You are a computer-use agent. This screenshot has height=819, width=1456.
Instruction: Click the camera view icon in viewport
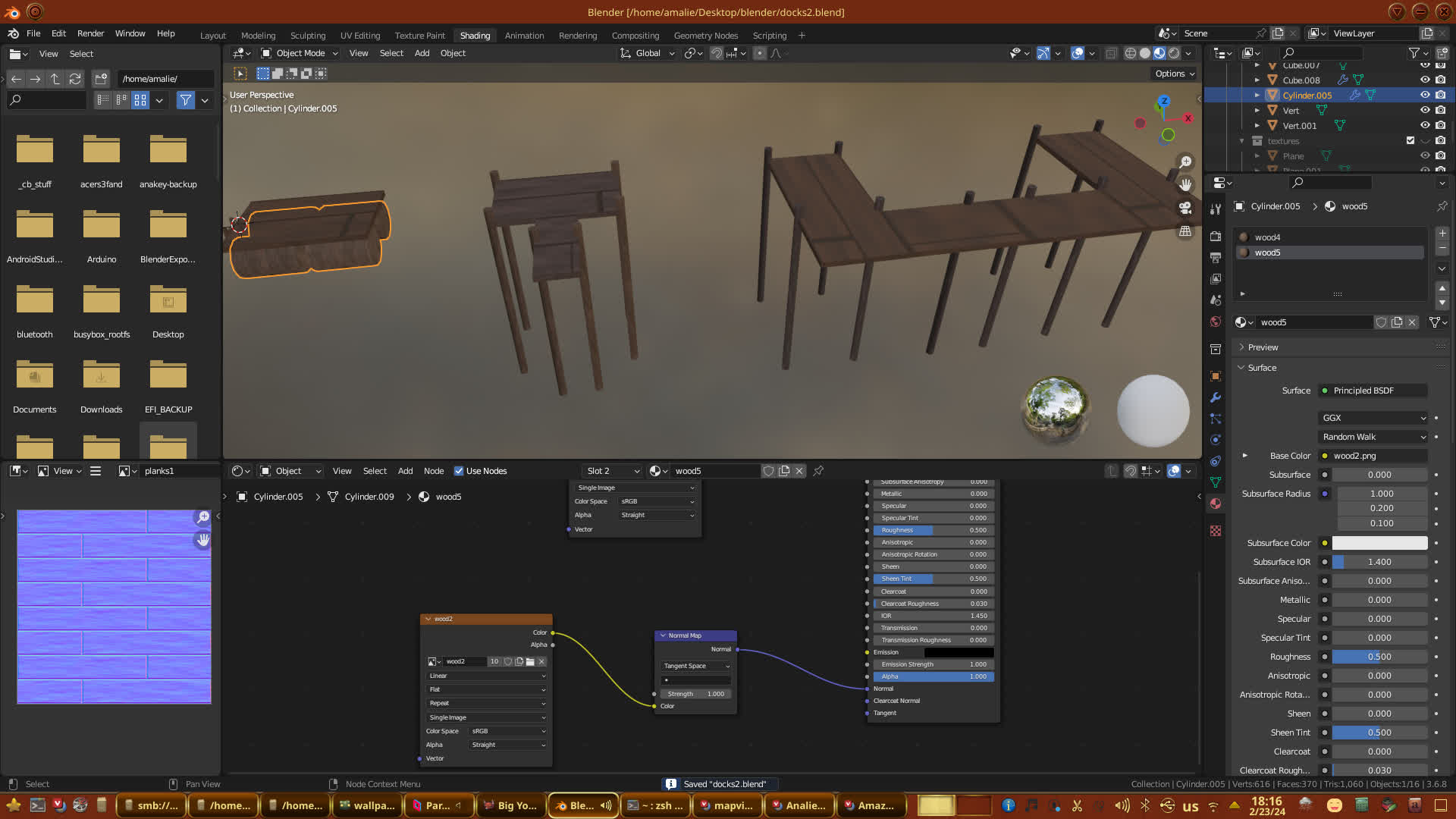(x=1185, y=208)
